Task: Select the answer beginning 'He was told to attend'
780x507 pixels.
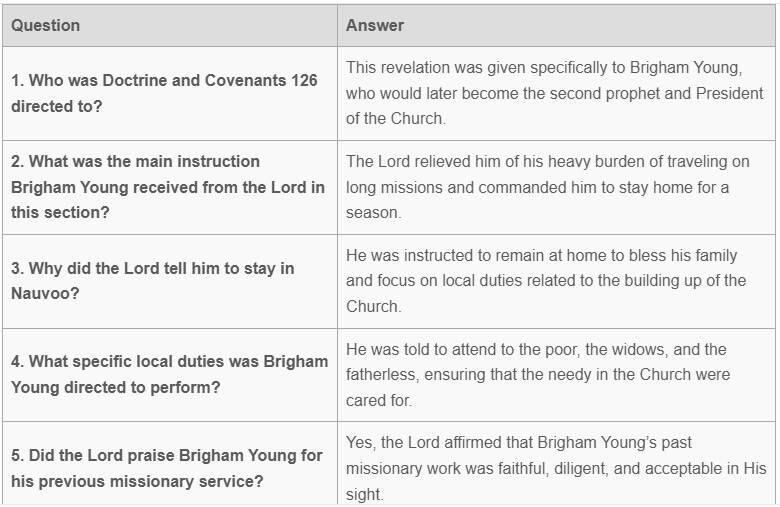Action: [538, 374]
